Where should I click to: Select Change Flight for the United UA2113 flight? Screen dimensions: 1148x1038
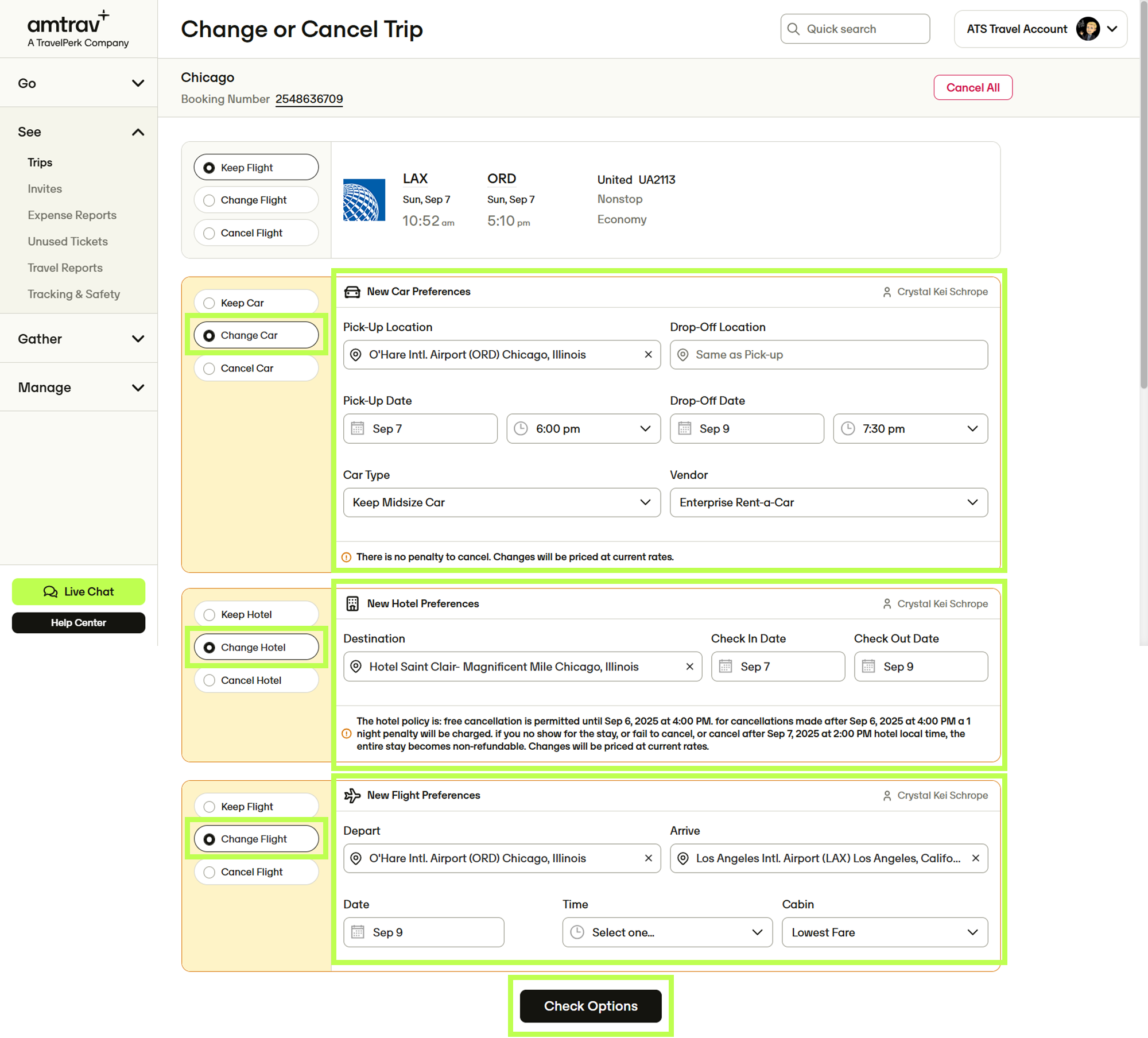pyautogui.click(x=256, y=200)
